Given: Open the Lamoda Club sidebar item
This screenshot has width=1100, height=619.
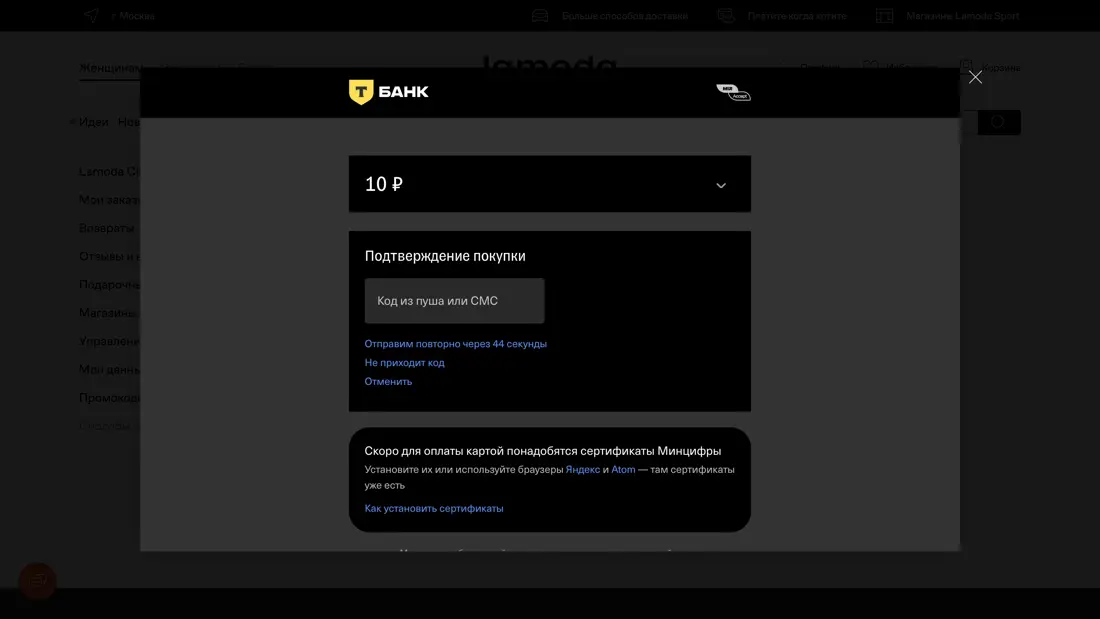Looking at the screenshot, I should (x=109, y=171).
